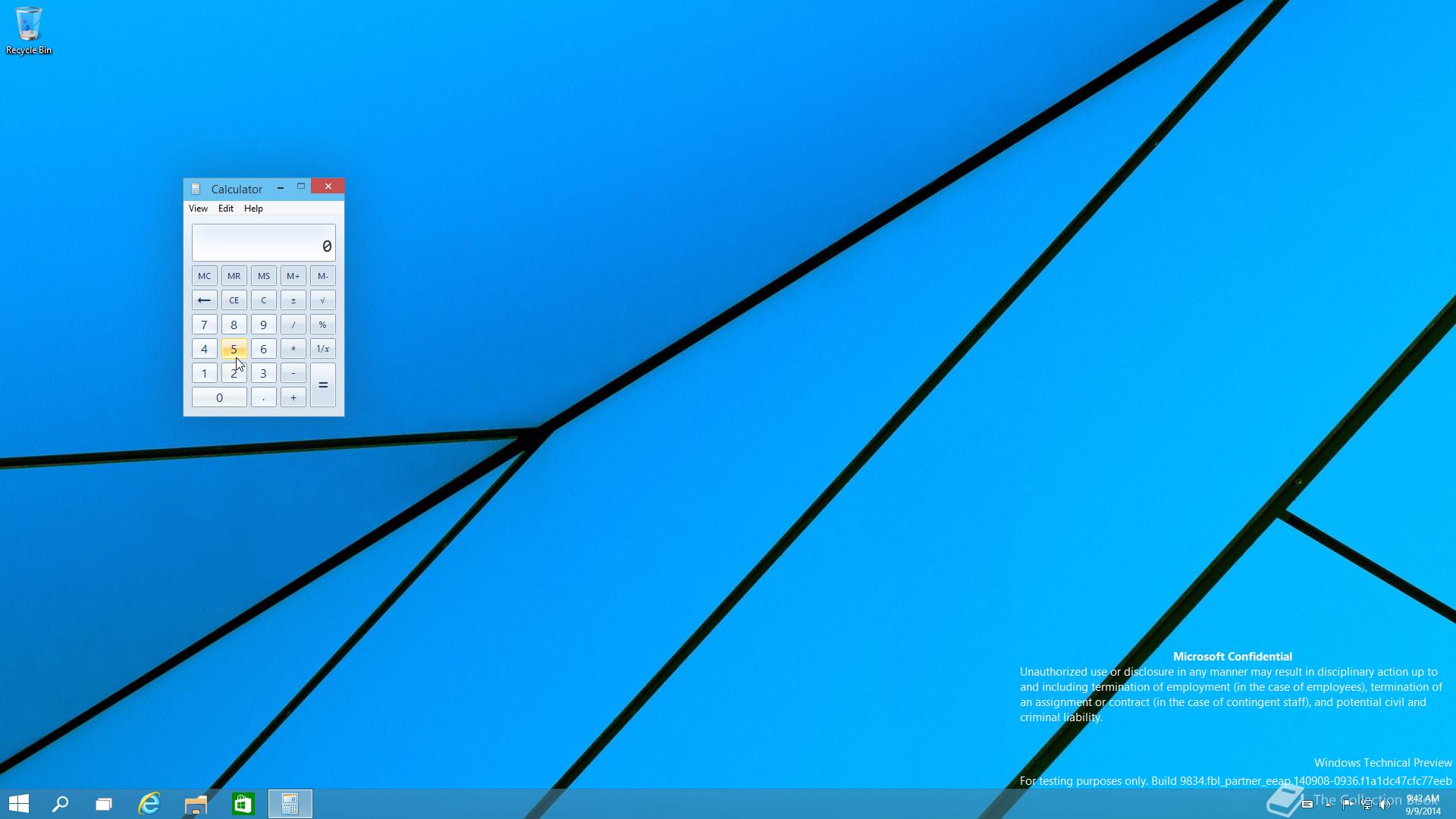Viewport: 1456px width, 819px height.
Task: Click the CE clear entry button
Action: 234,300
